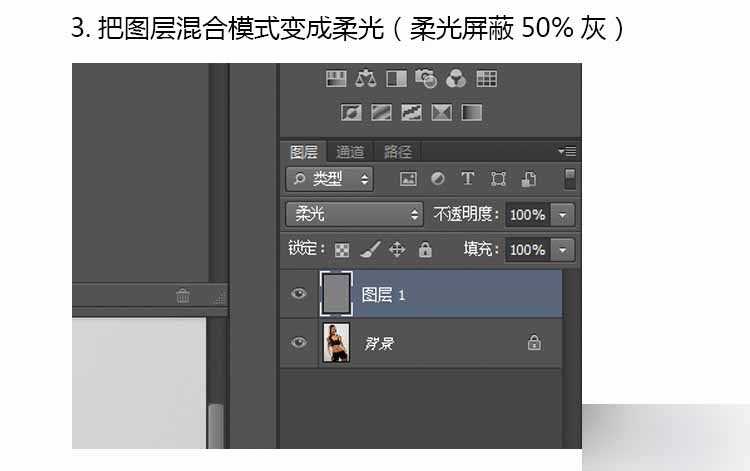Add a Color Balance adjustment (scales icon)
The image size is (750, 471).
pos(366,79)
